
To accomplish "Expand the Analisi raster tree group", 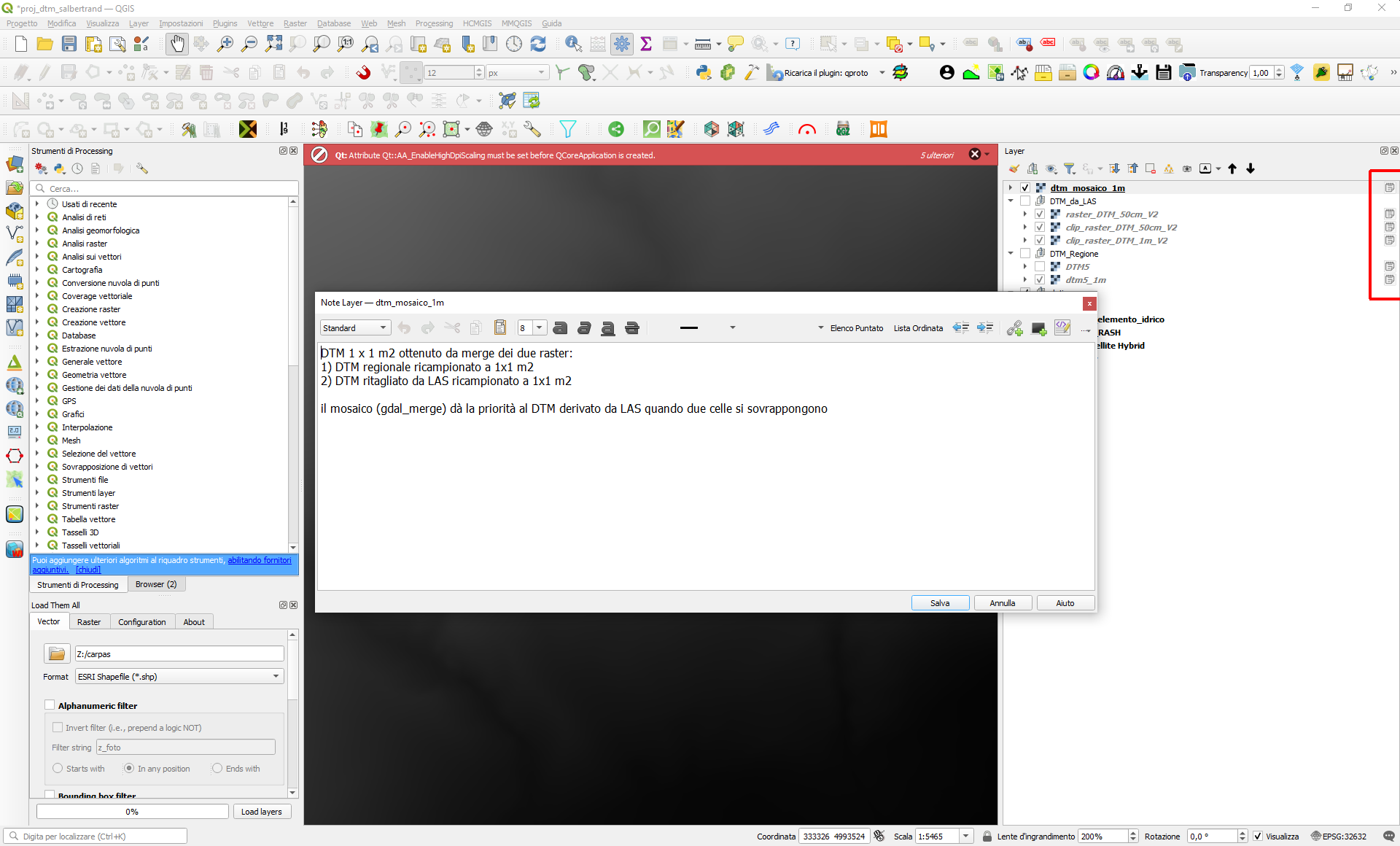I will click(x=36, y=243).
